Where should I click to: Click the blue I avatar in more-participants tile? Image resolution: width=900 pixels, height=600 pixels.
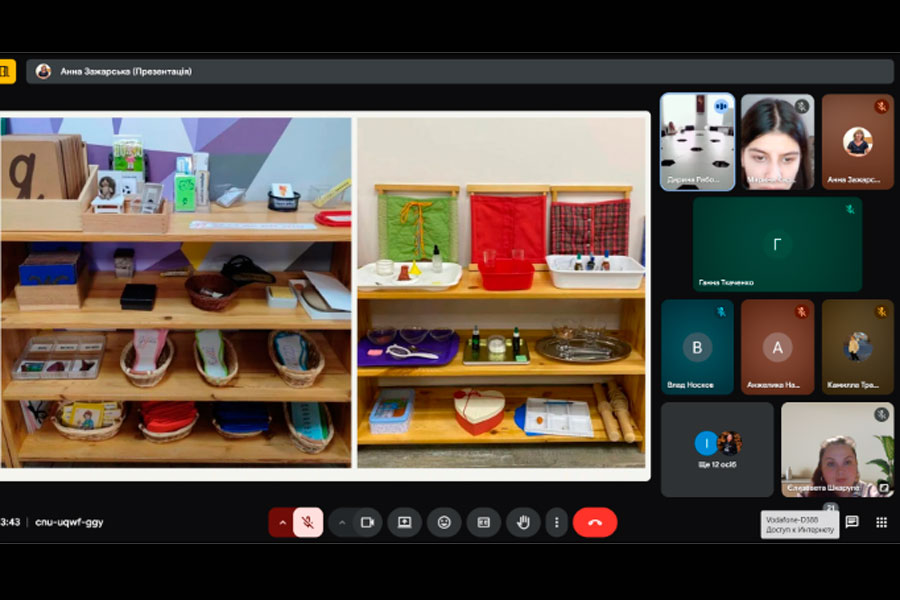[707, 443]
